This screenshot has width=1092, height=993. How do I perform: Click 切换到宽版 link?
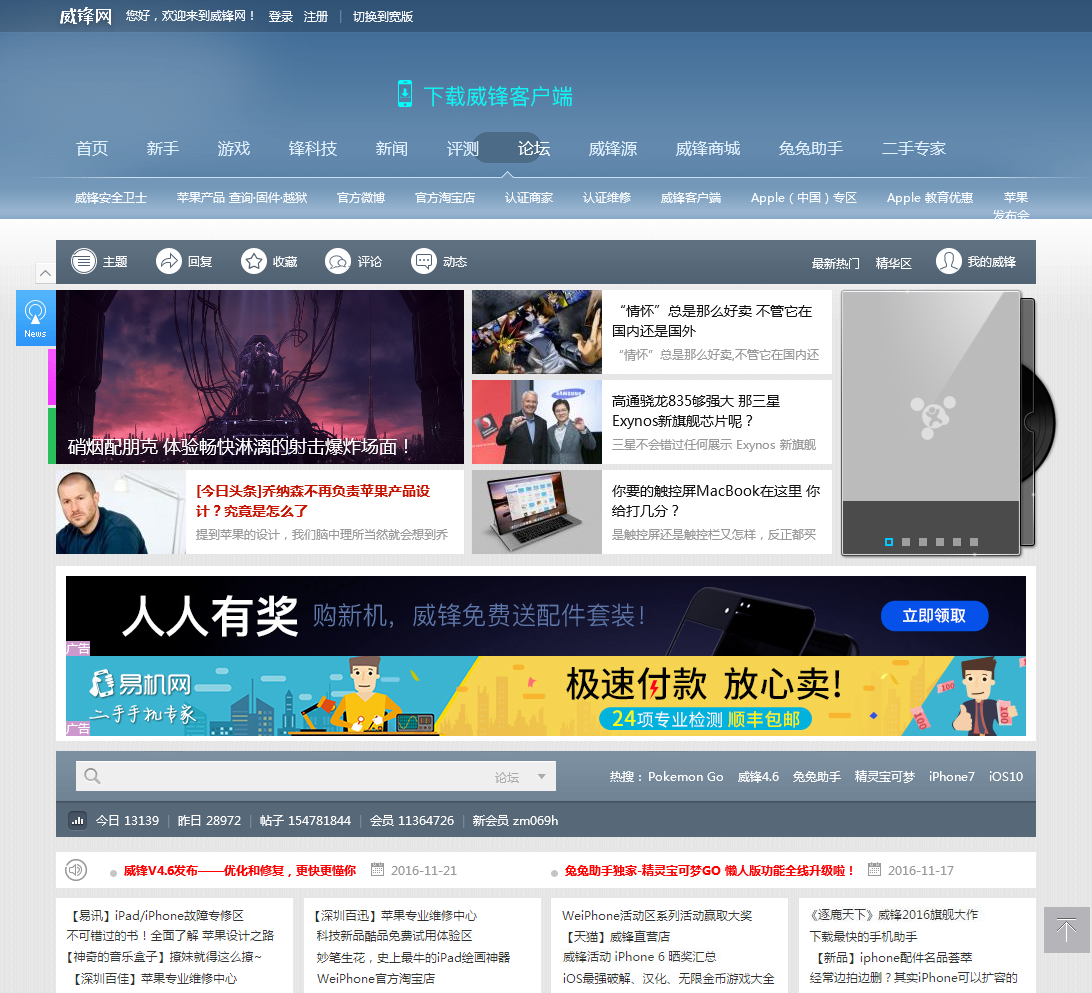[382, 17]
